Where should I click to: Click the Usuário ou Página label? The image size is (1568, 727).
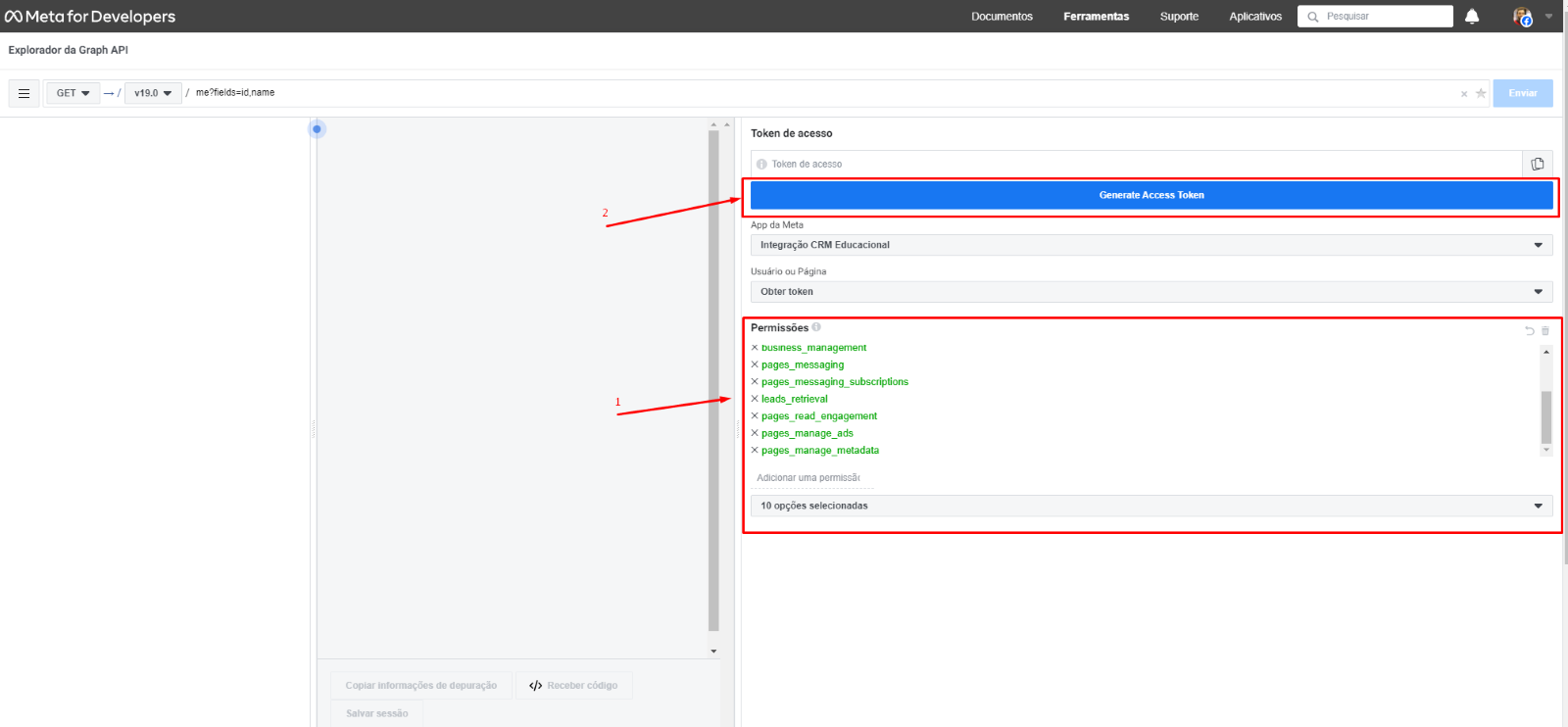pos(789,271)
